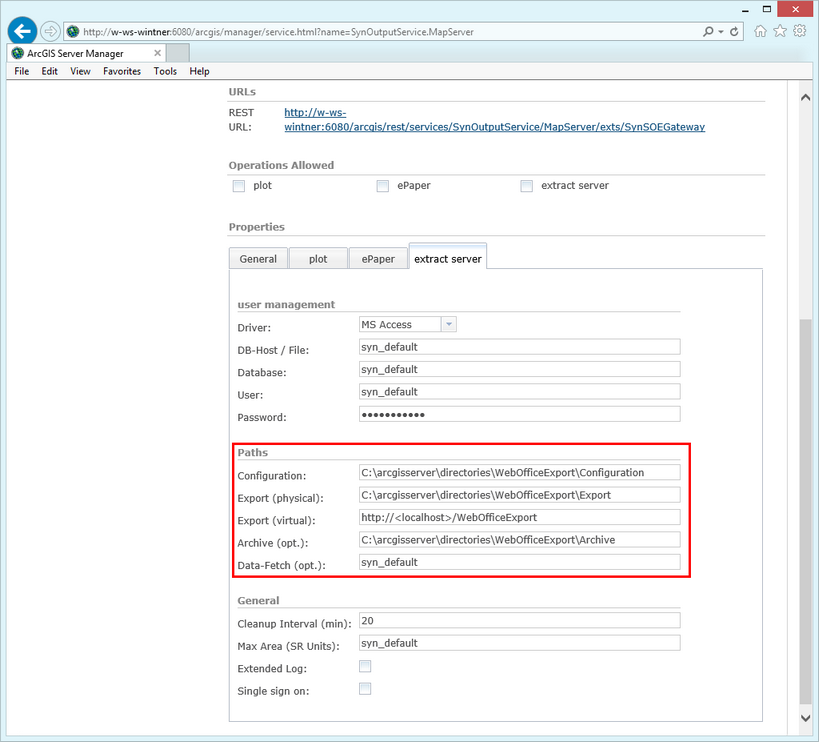The height and width of the screenshot is (742, 819).
Task: Open the Driver dropdown showing MS Access
Action: tap(448, 323)
